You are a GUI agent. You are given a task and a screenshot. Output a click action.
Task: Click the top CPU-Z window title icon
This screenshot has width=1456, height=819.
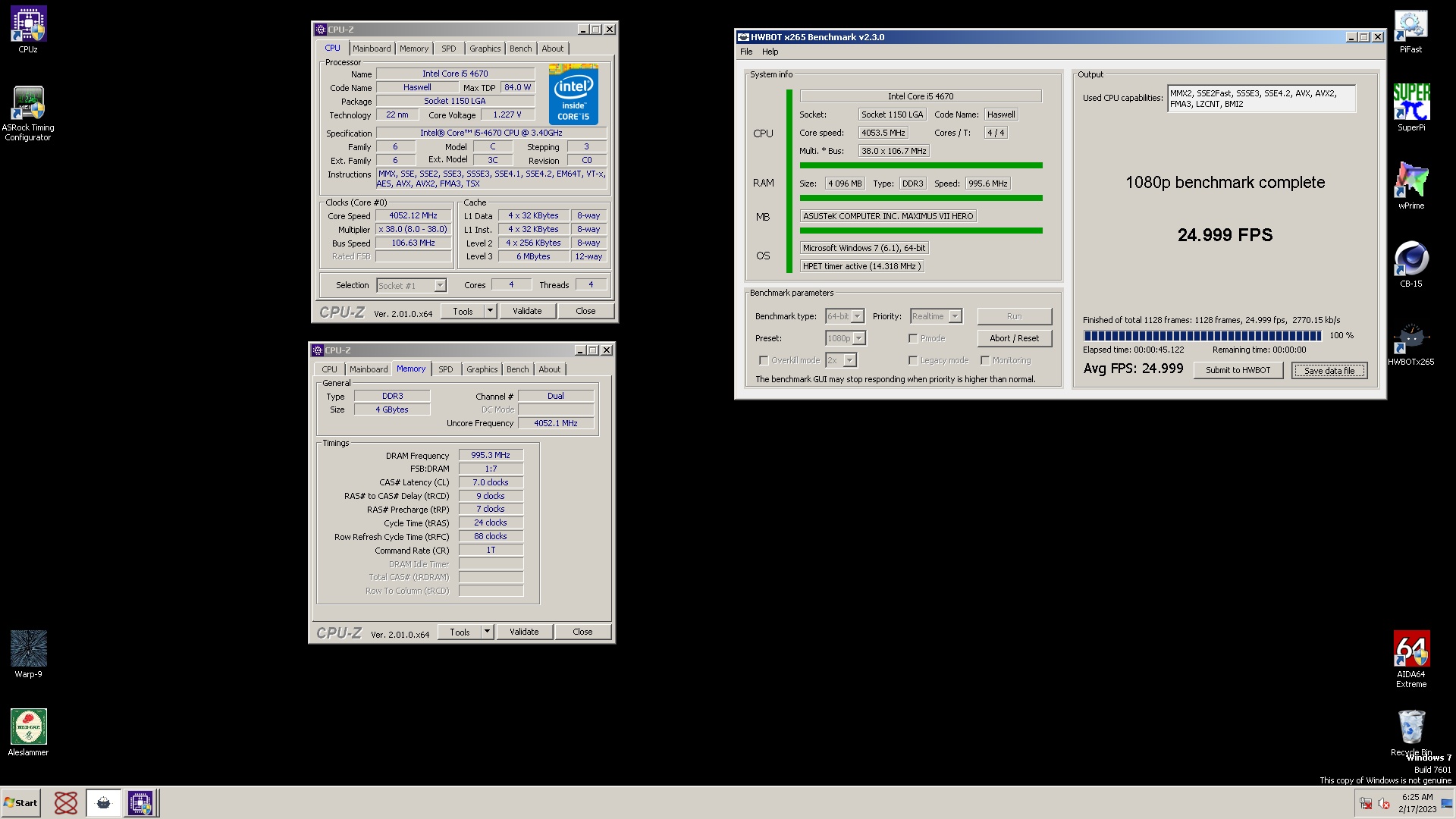320,30
